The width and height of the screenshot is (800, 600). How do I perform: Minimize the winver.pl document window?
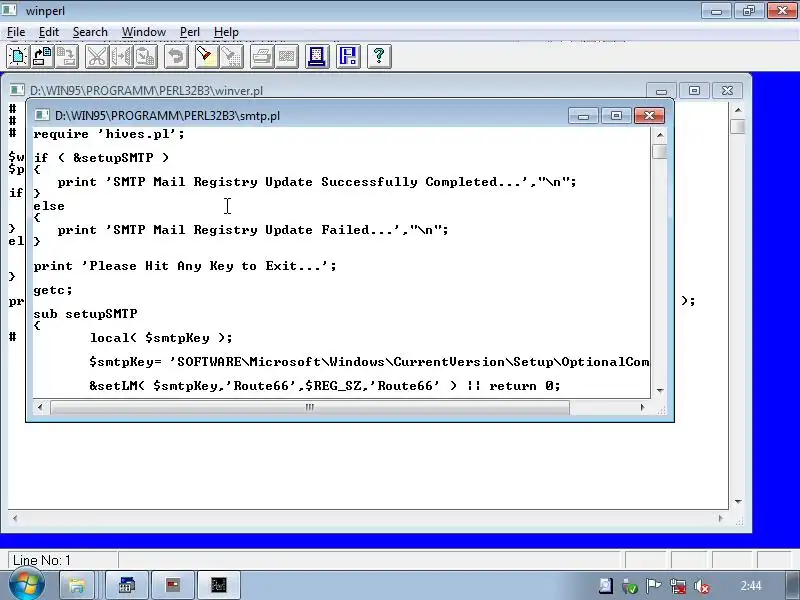click(661, 90)
